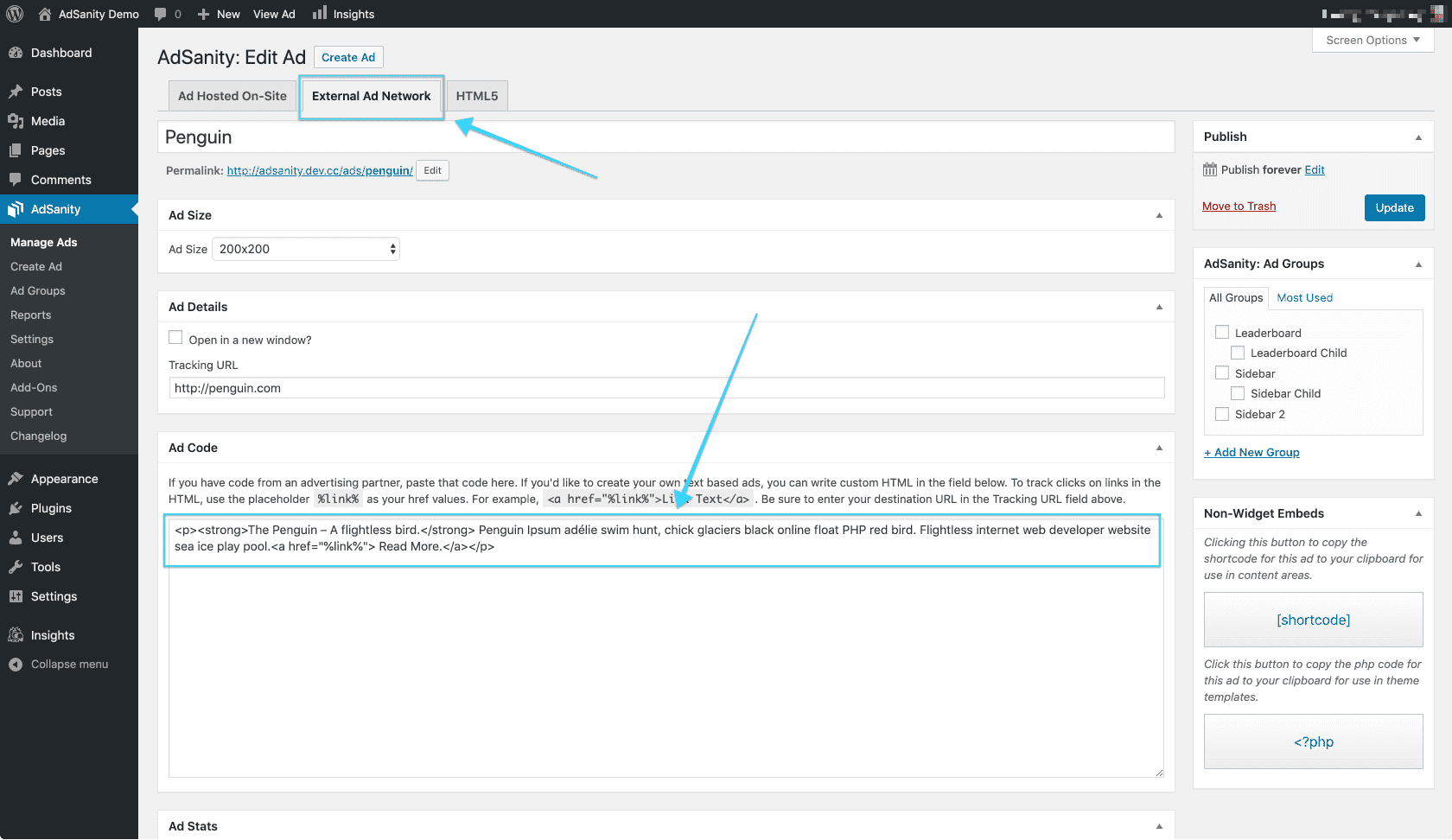1452x840 pixels.
Task: Click the Posts pushpin icon
Action: (x=16, y=92)
